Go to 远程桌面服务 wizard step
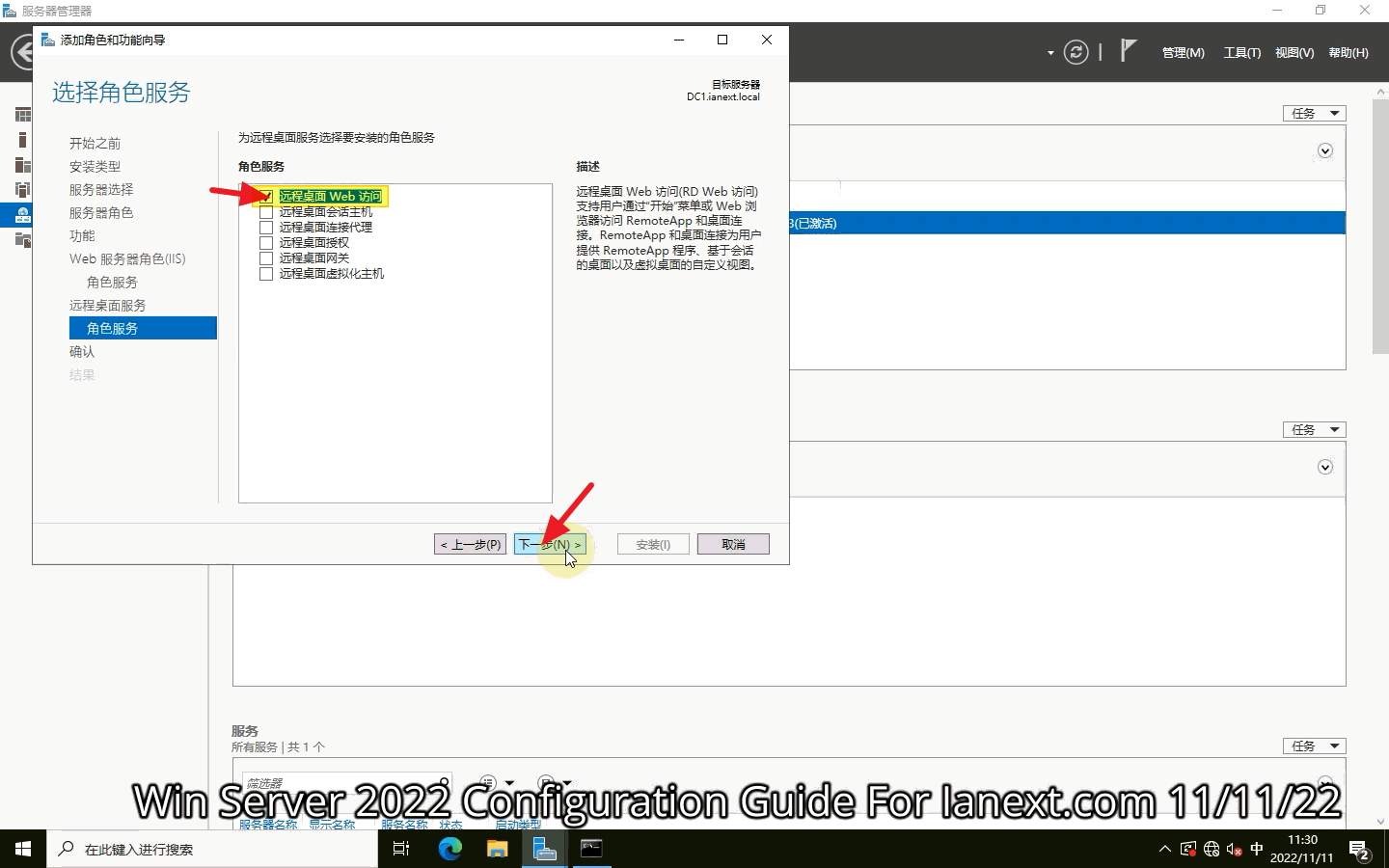Image resolution: width=1389 pixels, height=868 pixels. pyautogui.click(x=107, y=305)
